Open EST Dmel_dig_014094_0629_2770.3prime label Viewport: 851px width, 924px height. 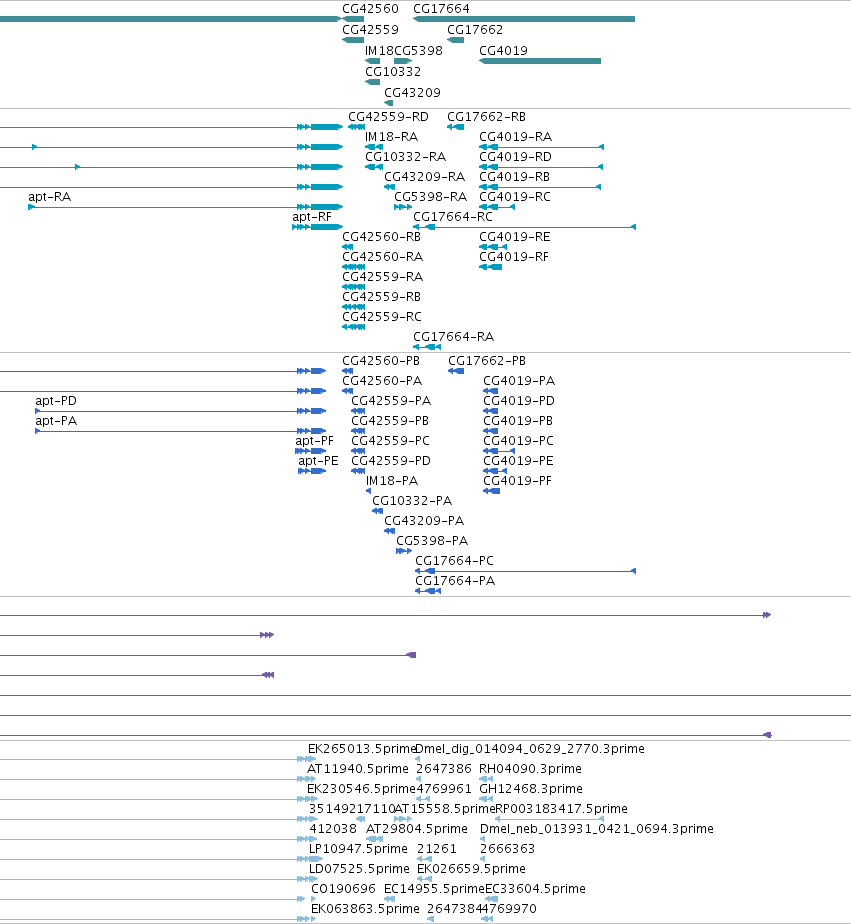[530, 749]
